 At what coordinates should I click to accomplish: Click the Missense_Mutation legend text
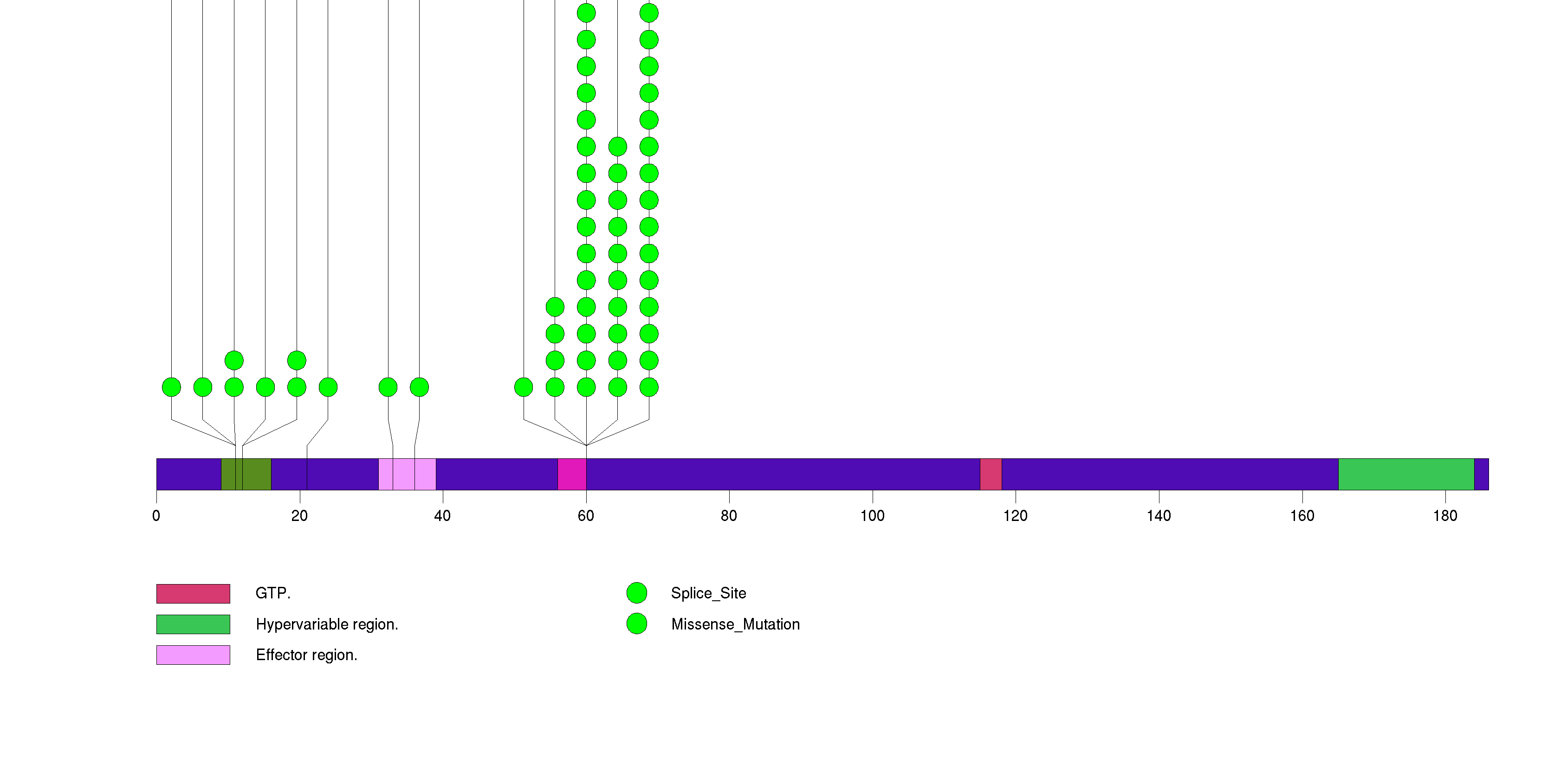[735, 624]
